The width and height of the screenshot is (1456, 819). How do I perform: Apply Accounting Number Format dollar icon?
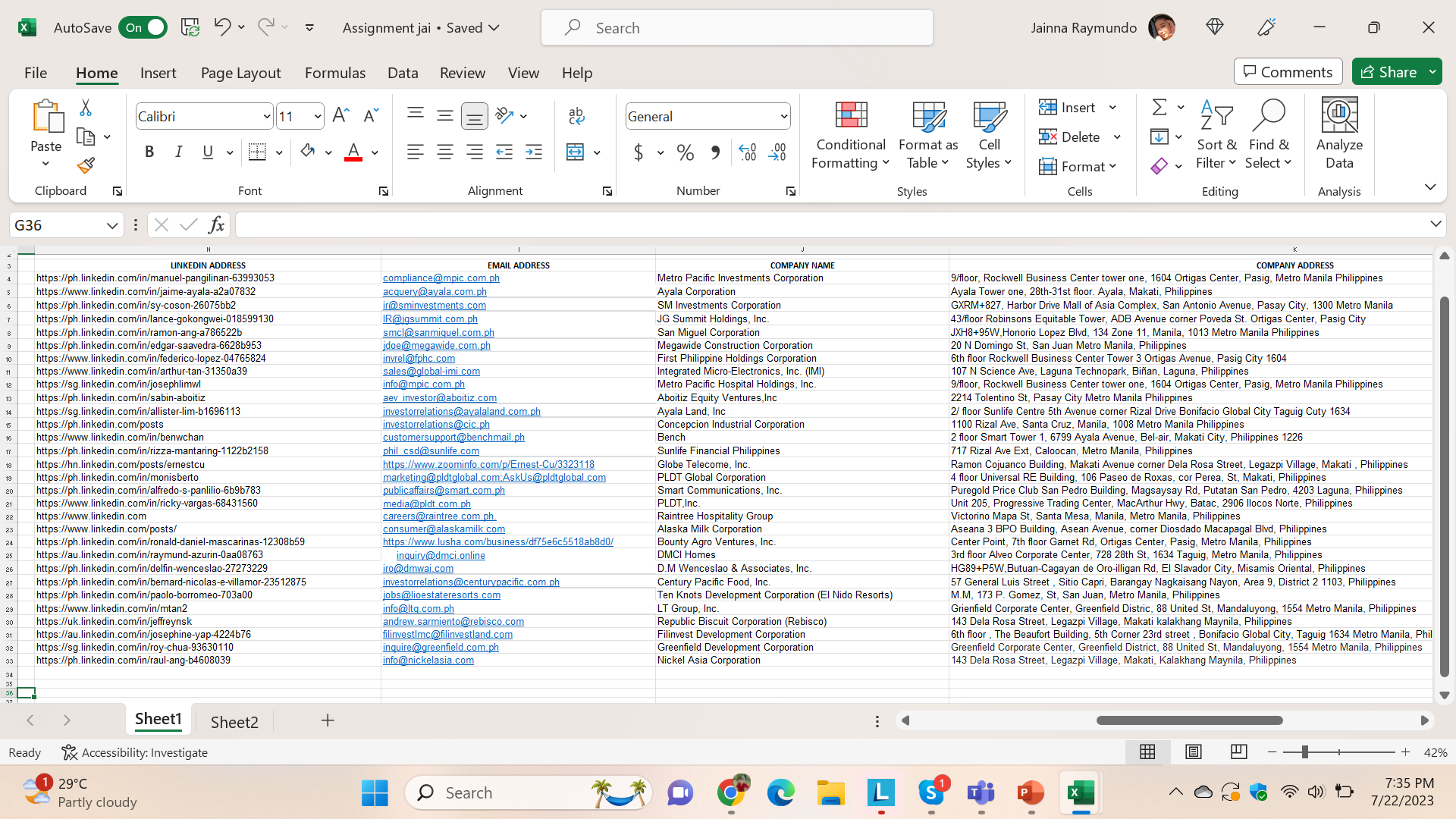coord(639,152)
